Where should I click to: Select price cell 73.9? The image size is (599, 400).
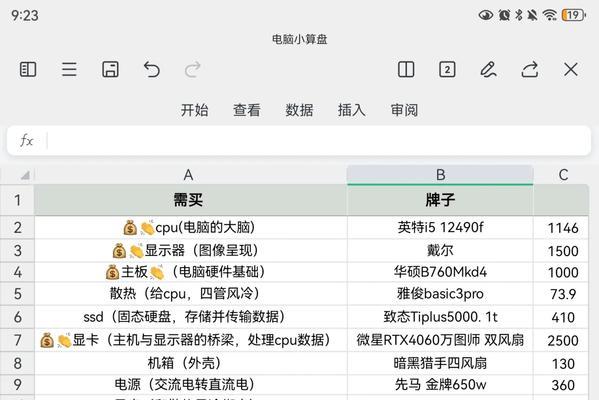[561, 294]
